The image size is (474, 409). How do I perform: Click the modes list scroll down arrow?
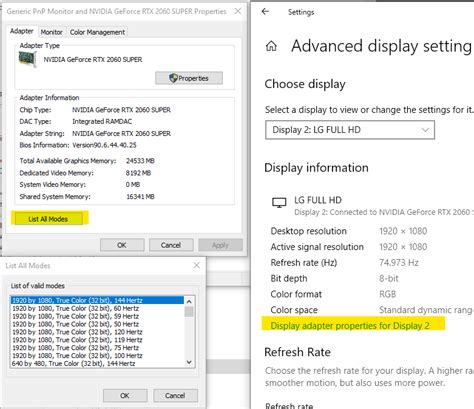(x=189, y=362)
